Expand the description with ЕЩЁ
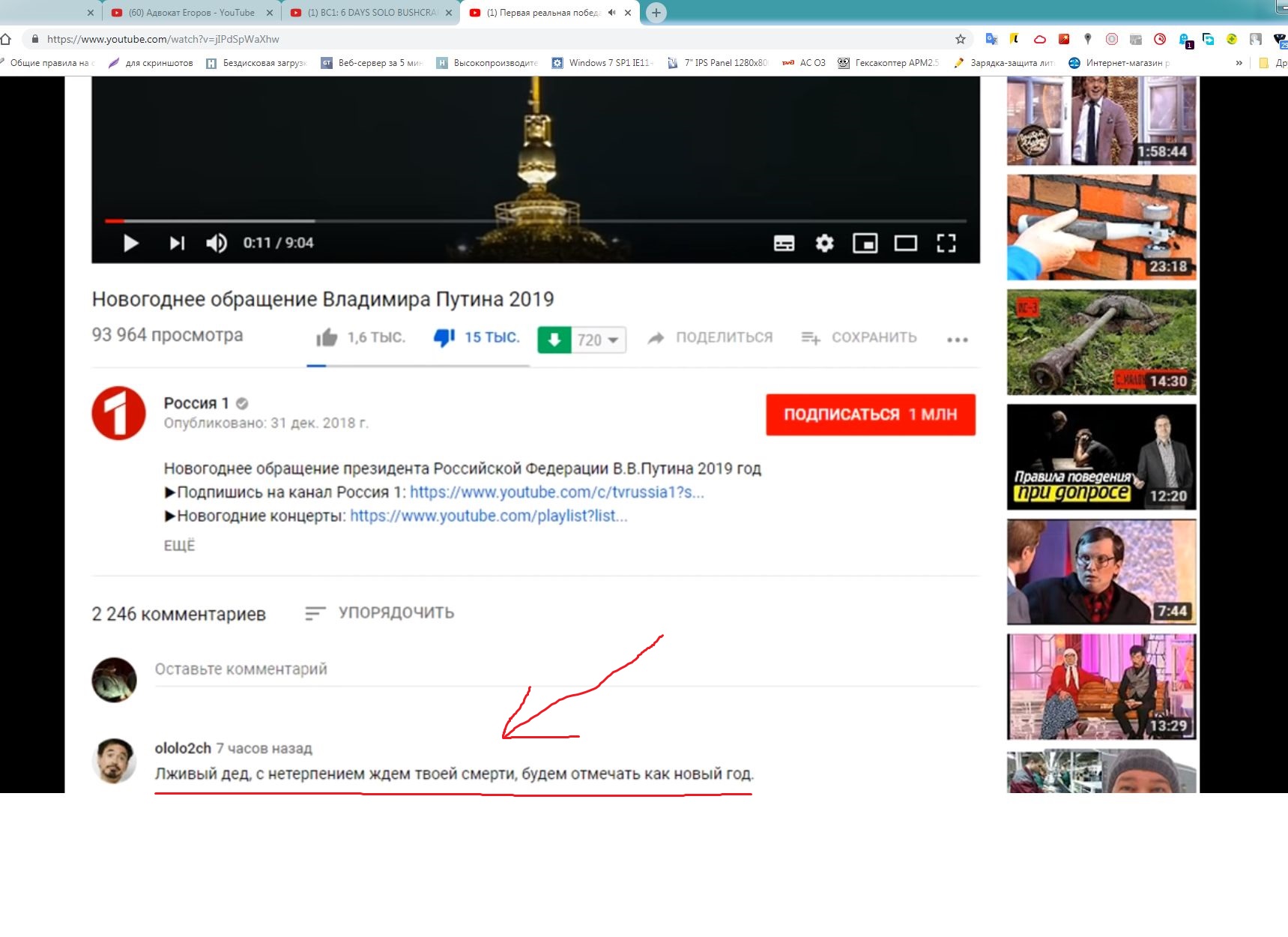Screen dimensions: 1288x937 (179, 546)
